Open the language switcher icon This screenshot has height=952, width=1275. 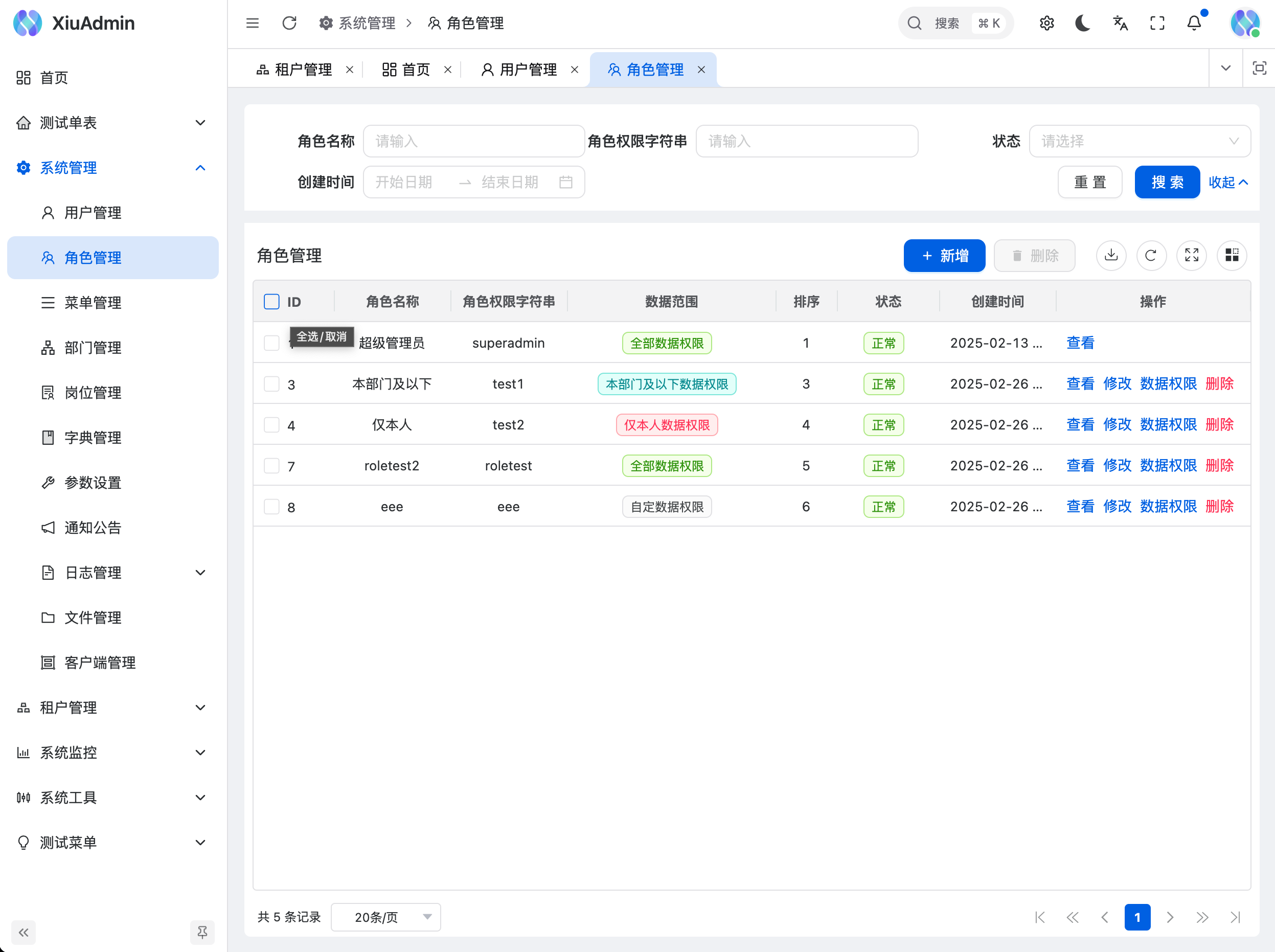tap(1120, 23)
